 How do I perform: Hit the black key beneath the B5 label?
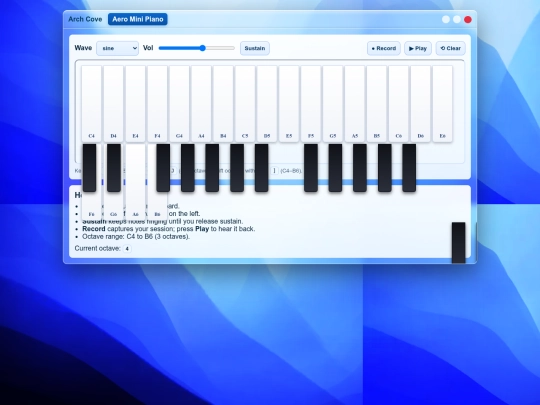(x=385, y=168)
